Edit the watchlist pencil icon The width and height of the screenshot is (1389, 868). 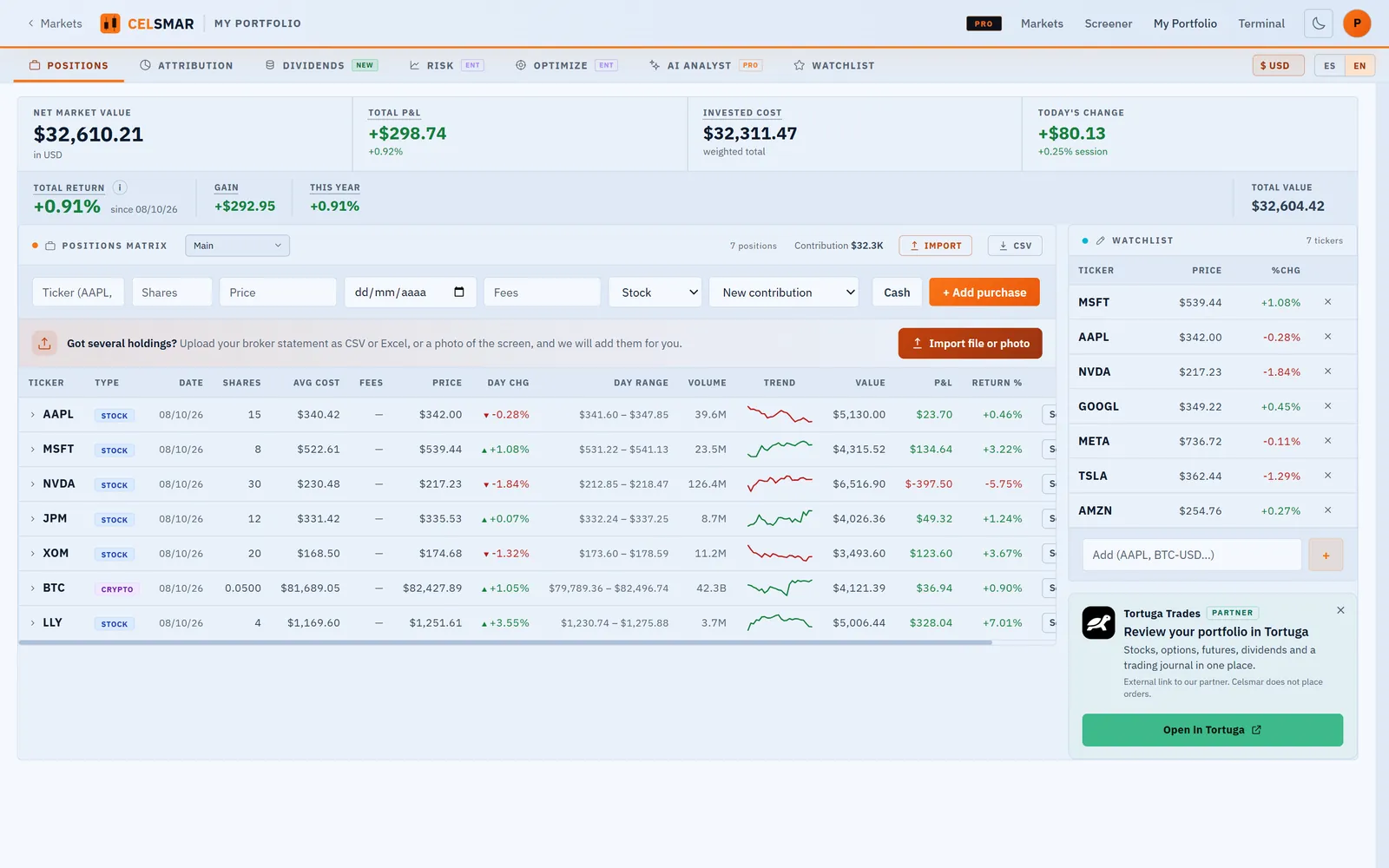tap(1101, 240)
